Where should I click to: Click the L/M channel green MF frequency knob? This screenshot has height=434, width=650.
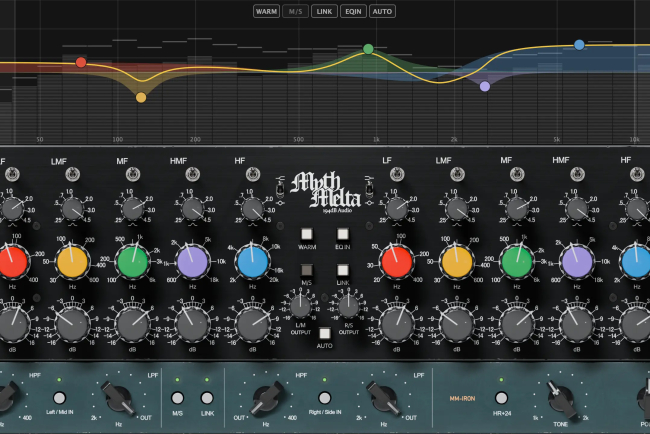coord(133,262)
